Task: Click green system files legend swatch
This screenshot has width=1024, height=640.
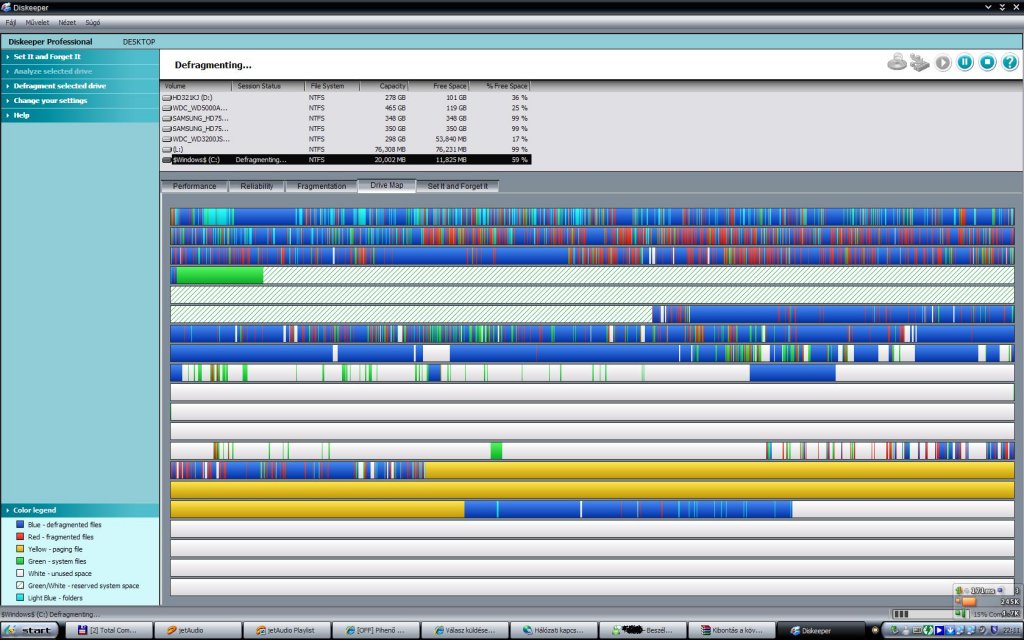Action: (x=20, y=561)
